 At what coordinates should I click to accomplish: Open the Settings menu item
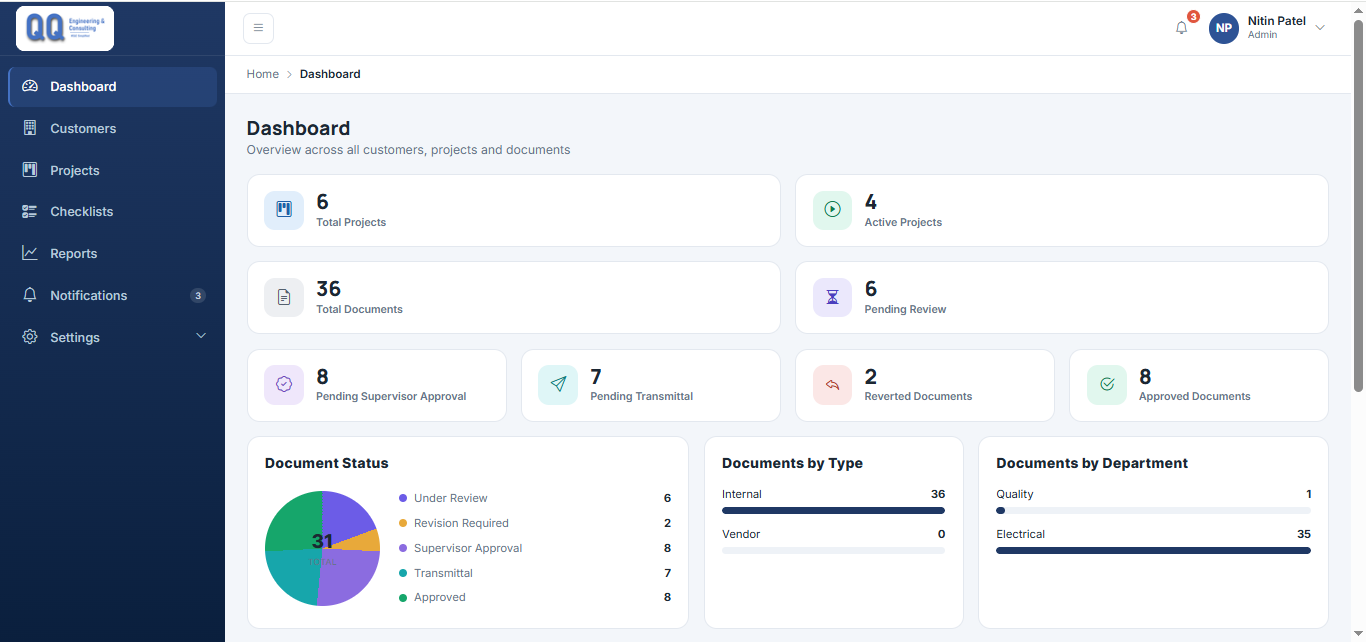coord(112,337)
